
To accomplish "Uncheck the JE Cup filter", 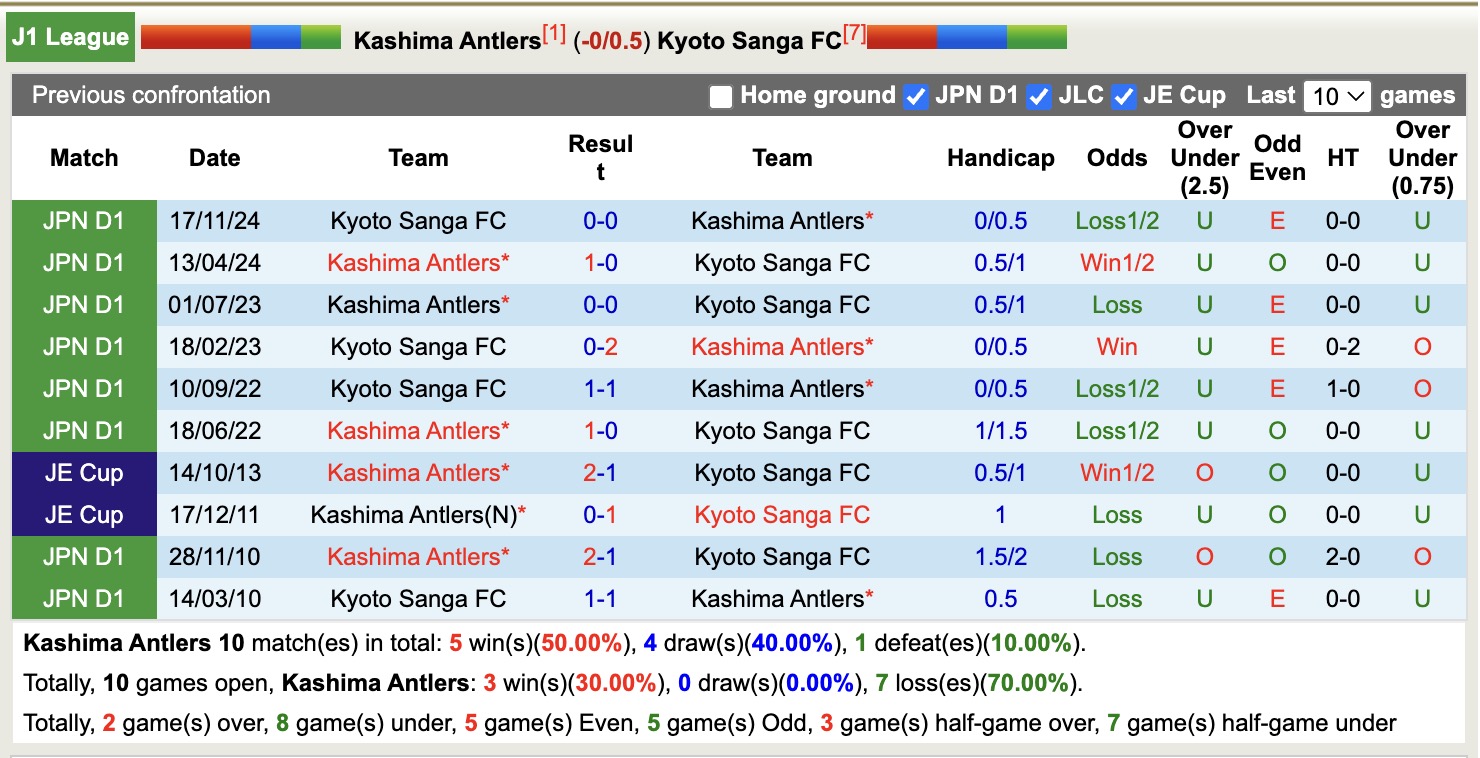I will click(x=1123, y=96).
